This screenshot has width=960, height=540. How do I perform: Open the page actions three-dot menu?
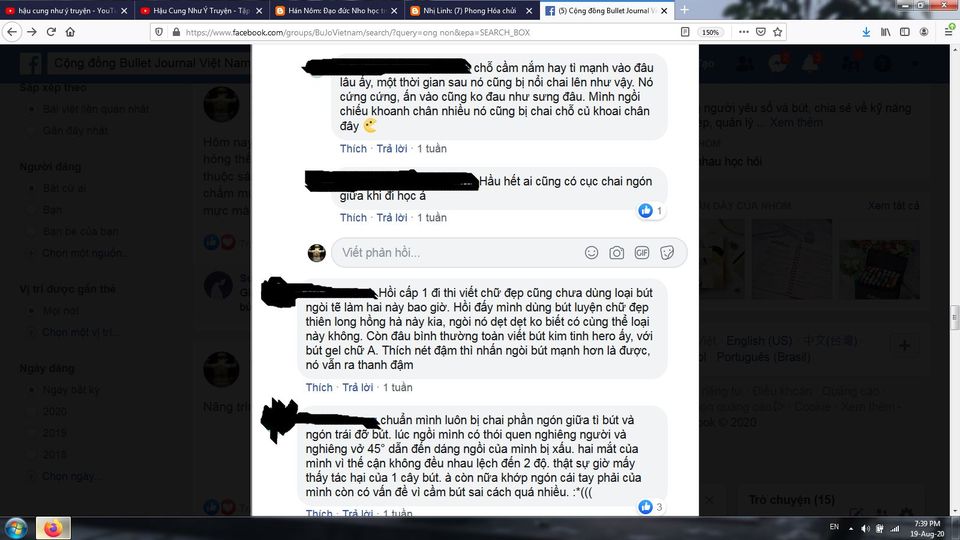pyautogui.click(x=743, y=32)
